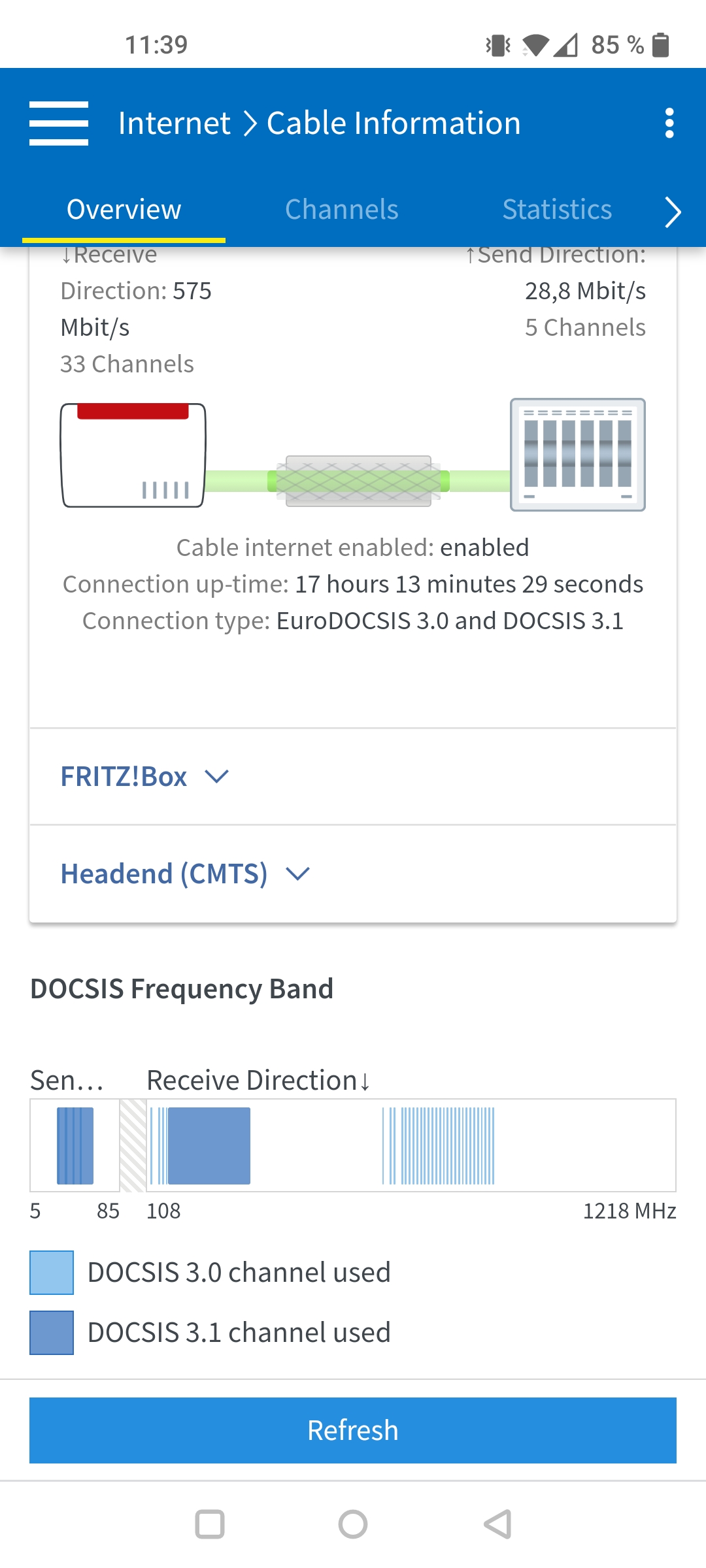Open the three-dot overflow menu
The image size is (706, 1568).
pos(669,123)
